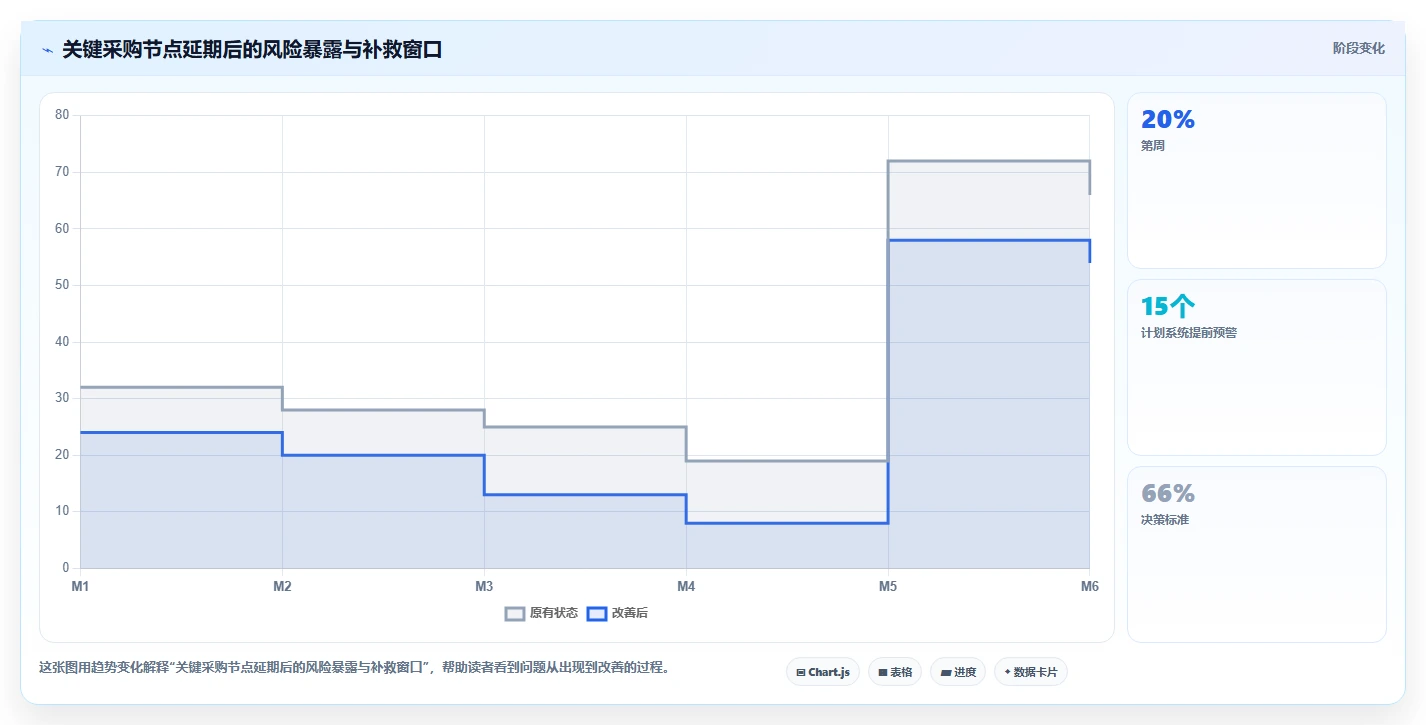Click the 30 y-axis value
This screenshot has width=1426, height=725.
click(x=62, y=398)
